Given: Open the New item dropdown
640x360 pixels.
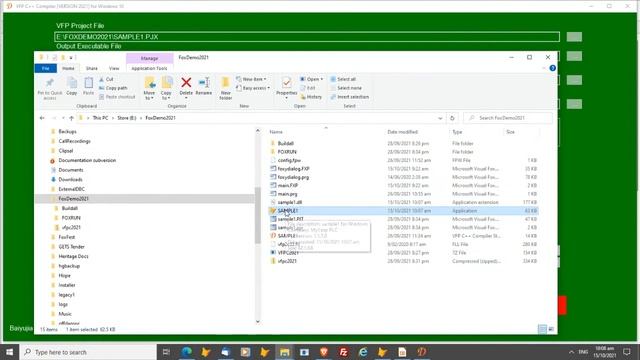Looking at the screenshot, I should [251, 79].
